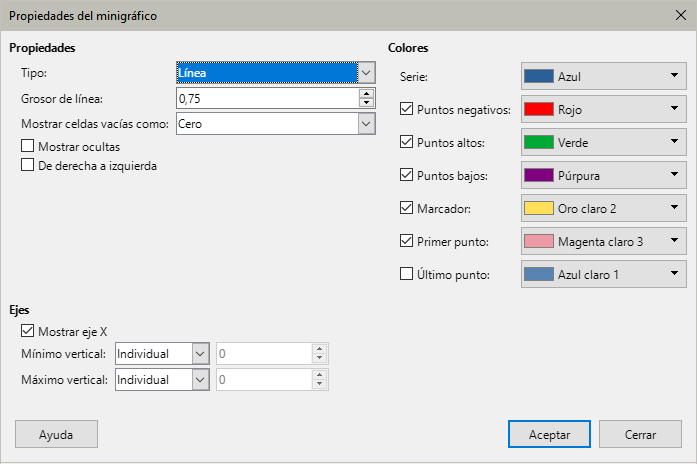
Task: Pick the Serie color Azul swatch
Action: [603, 76]
